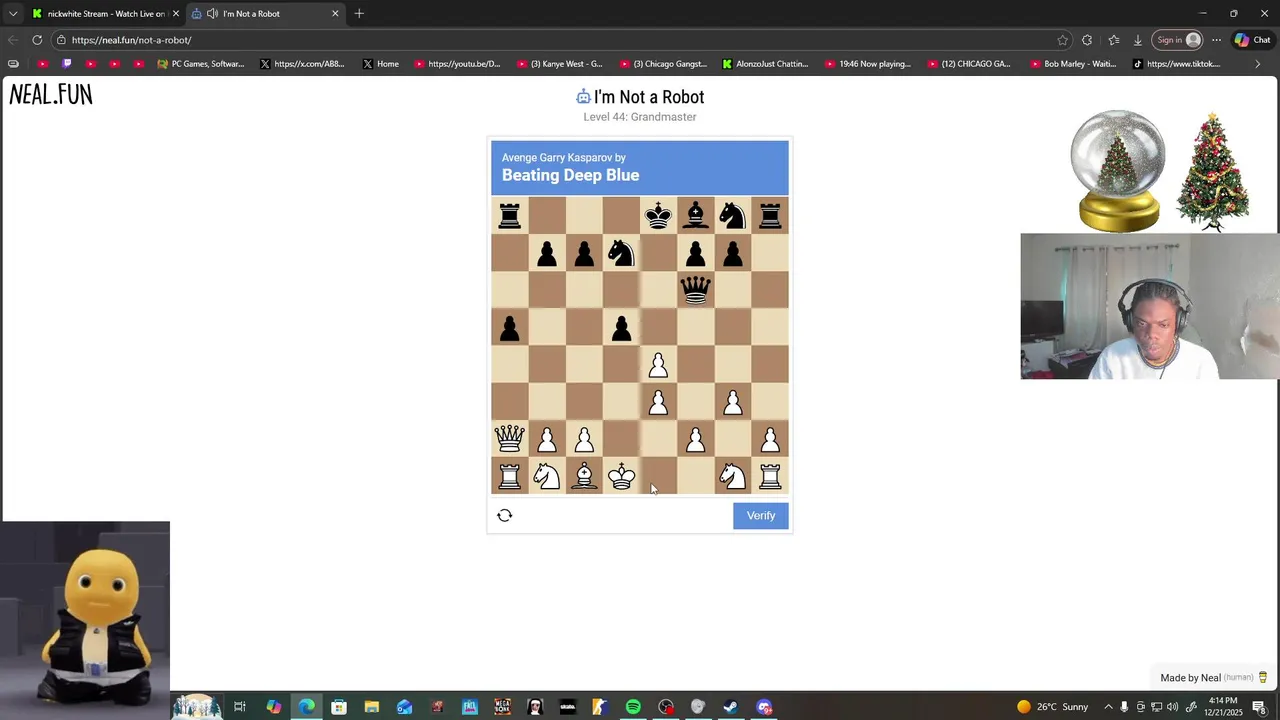Image resolution: width=1280 pixels, height=720 pixels.
Task: Pick the white knight beside the bishop
Action: pyautogui.click(x=546, y=476)
